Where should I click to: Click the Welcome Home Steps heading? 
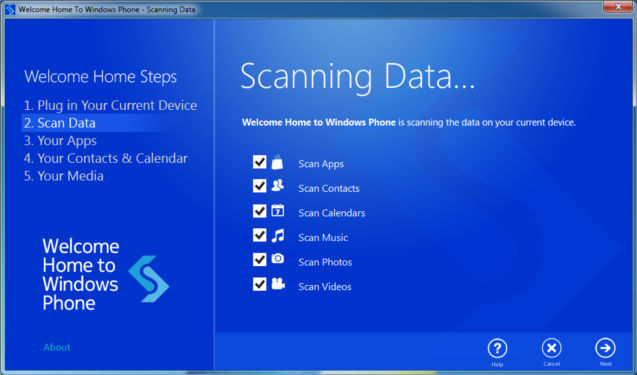[100, 77]
